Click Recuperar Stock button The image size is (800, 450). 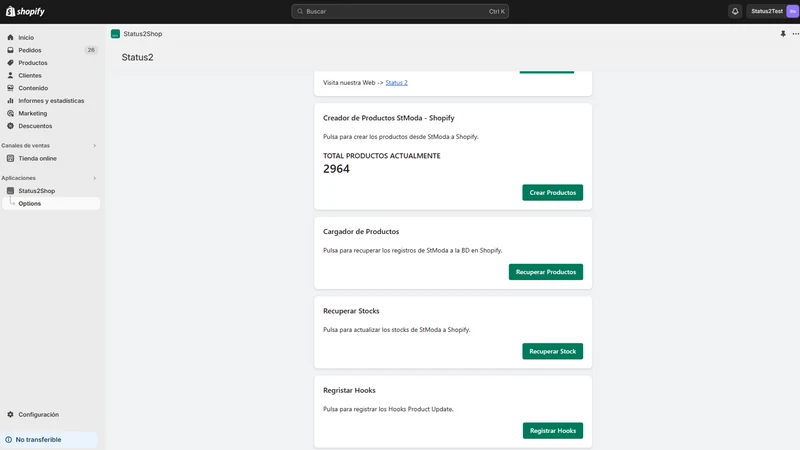[x=553, y=352]
